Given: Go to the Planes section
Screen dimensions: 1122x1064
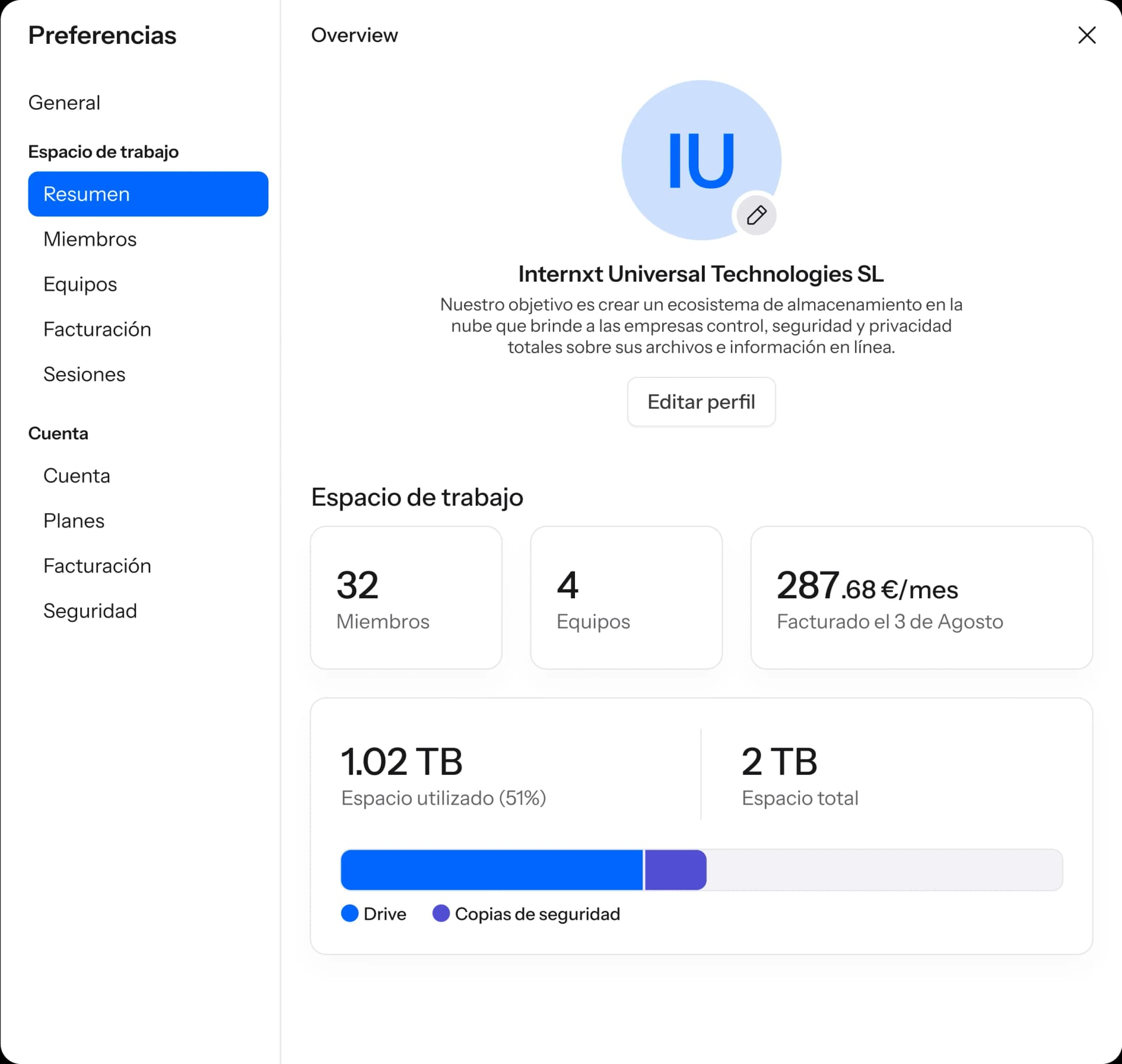Looking at the screenshot, I should click(74, 521).
